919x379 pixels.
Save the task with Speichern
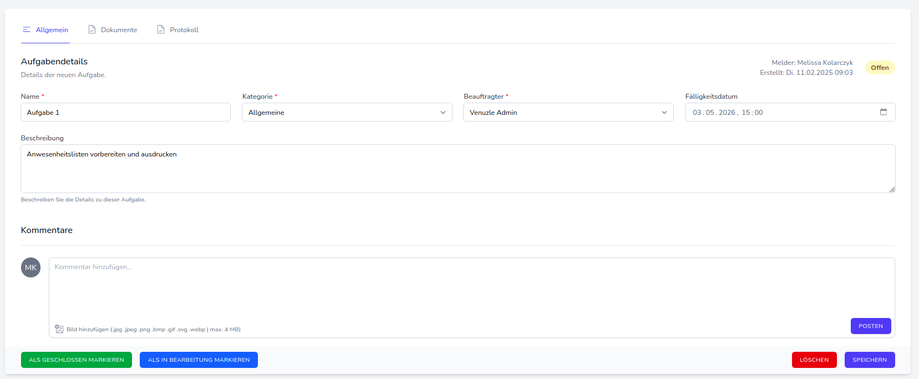pos(870,360)
